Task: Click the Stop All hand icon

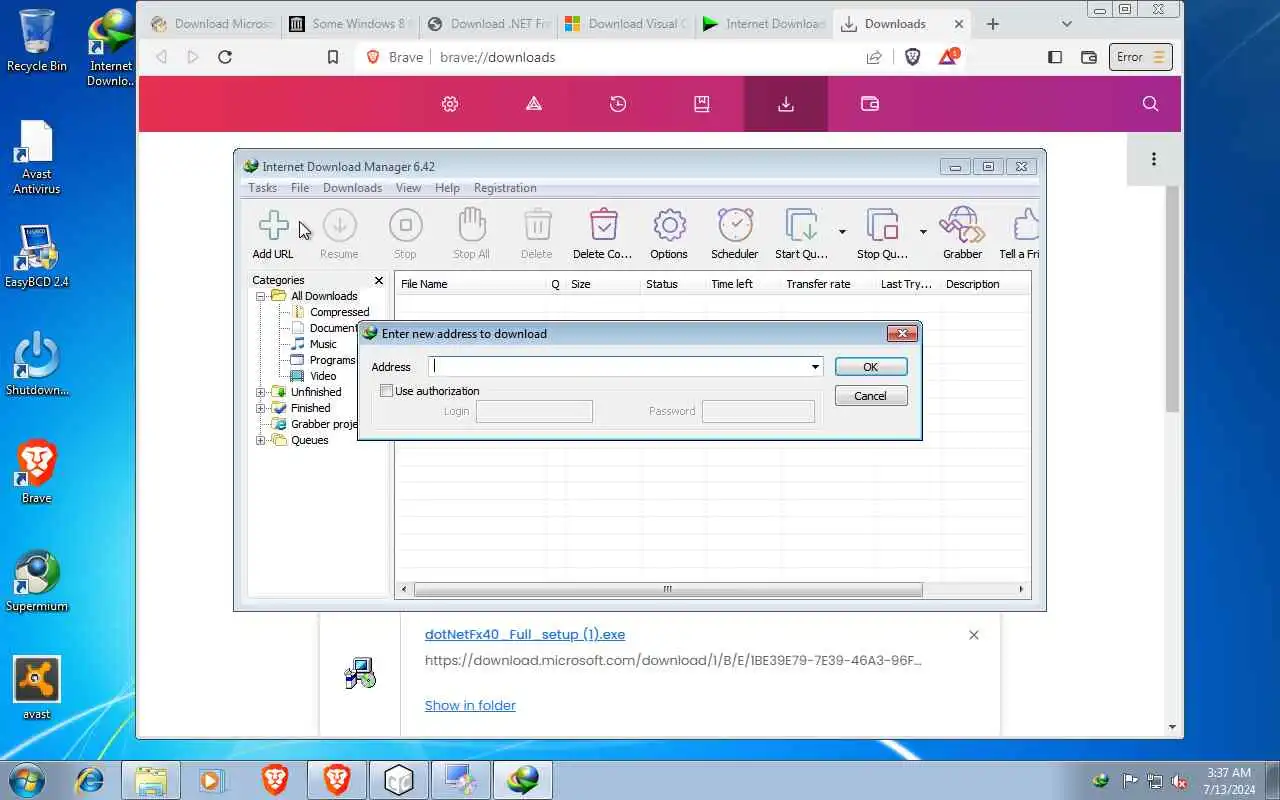Action: 471,226
